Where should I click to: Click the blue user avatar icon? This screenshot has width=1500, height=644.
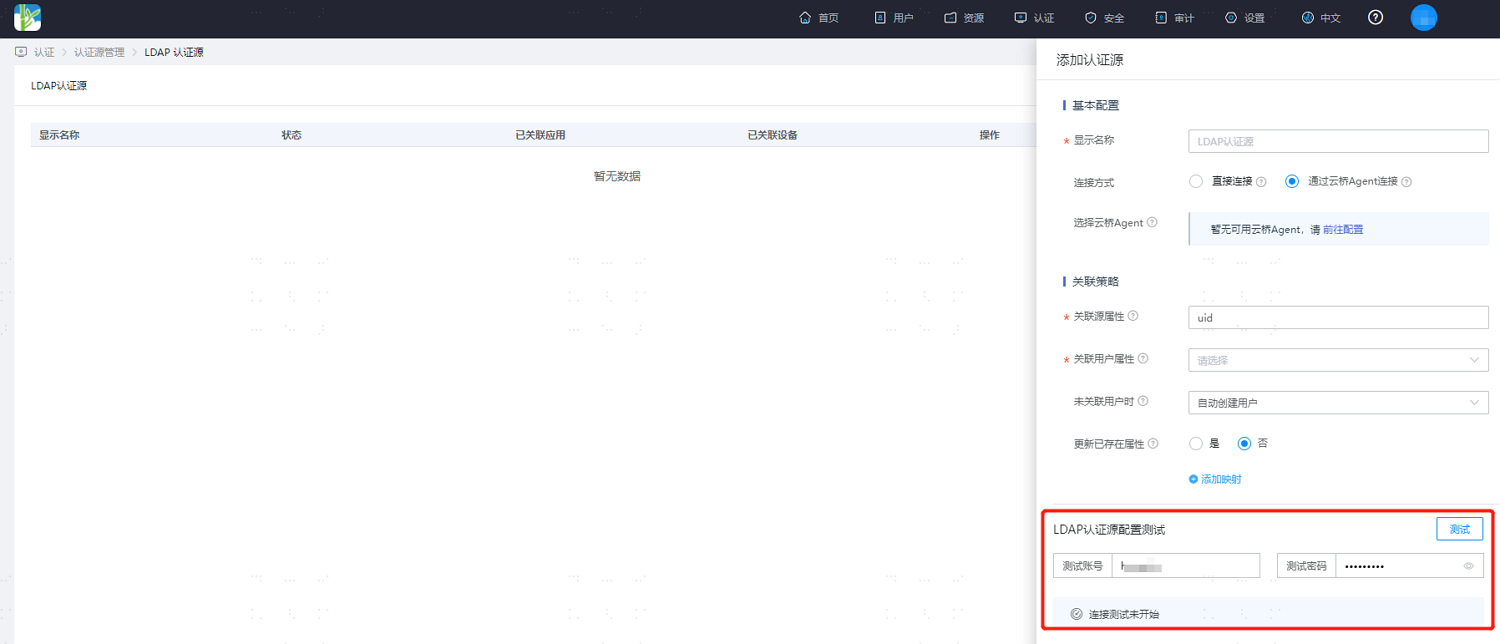[1423, 17]
